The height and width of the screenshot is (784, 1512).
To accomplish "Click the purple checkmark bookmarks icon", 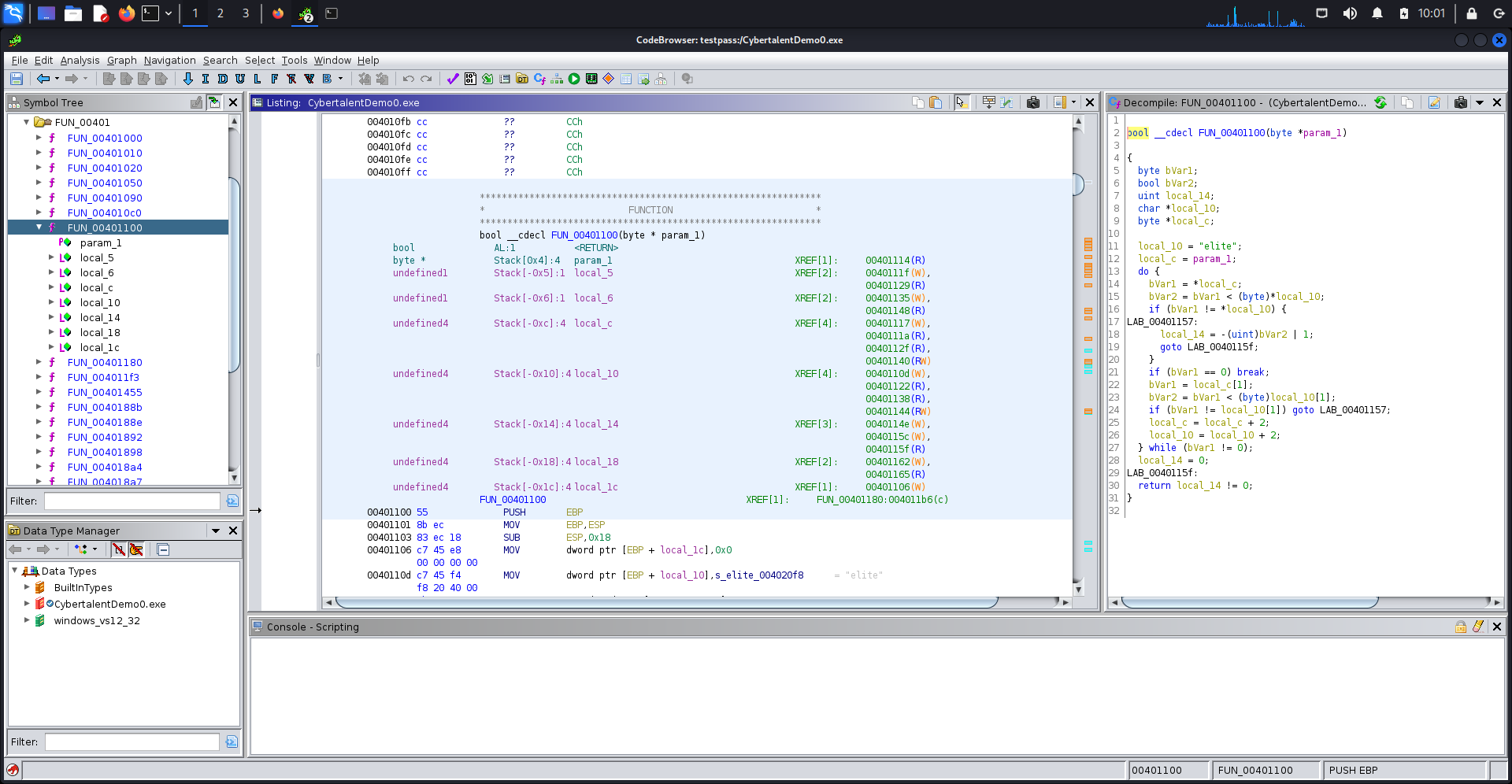I will point(453,79).
